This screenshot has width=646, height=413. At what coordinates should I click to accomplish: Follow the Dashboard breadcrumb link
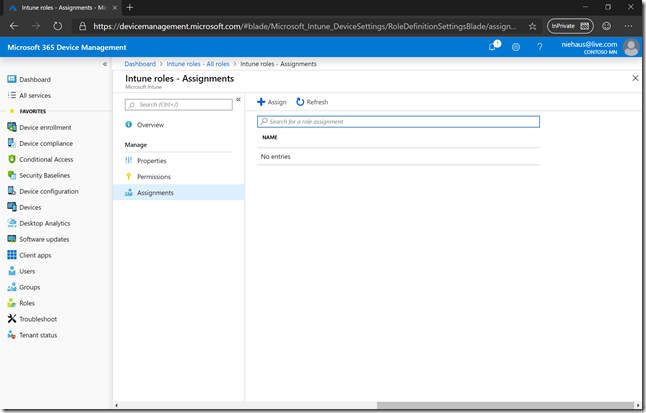click(140, 63)
